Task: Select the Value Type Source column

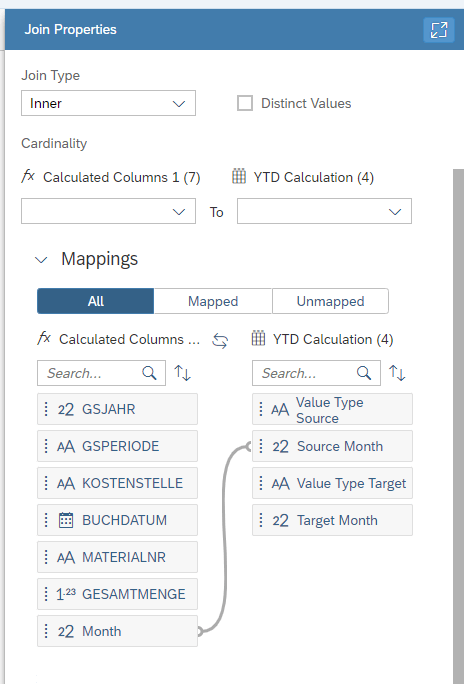Action: [x=332, y=409]
